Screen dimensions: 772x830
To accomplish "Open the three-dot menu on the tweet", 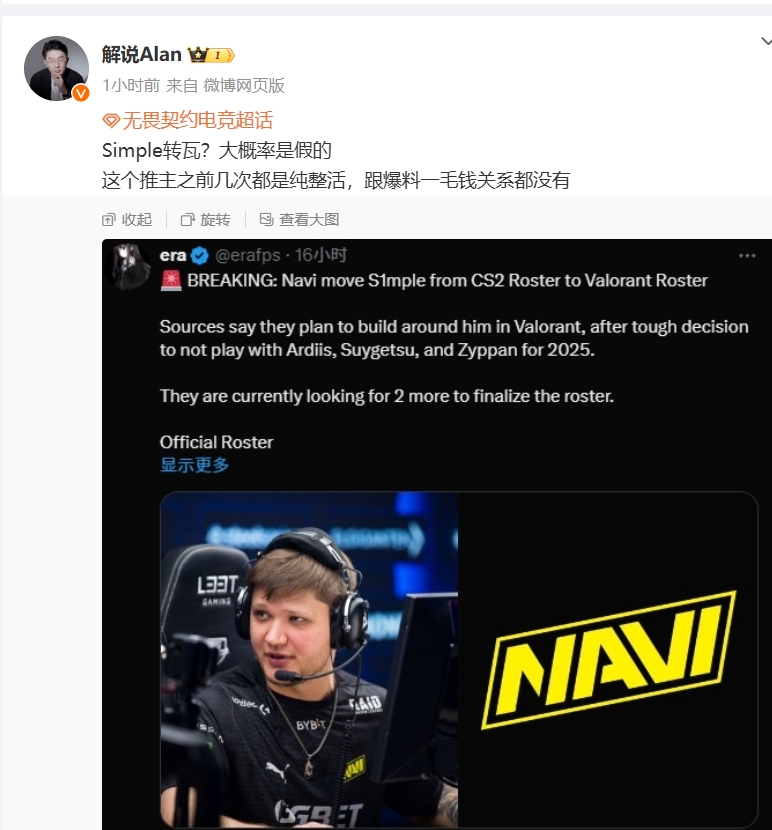I will 747,256.
